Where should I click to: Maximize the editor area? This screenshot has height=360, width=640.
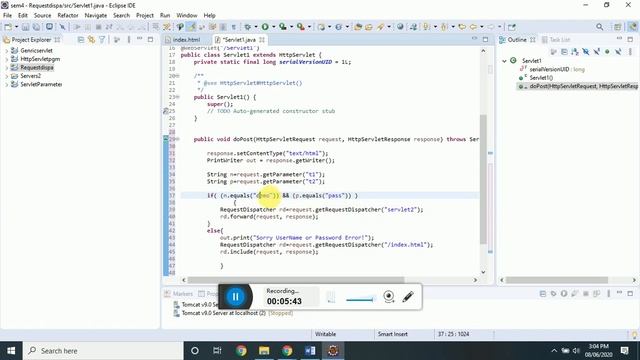[x=485, y=39]
